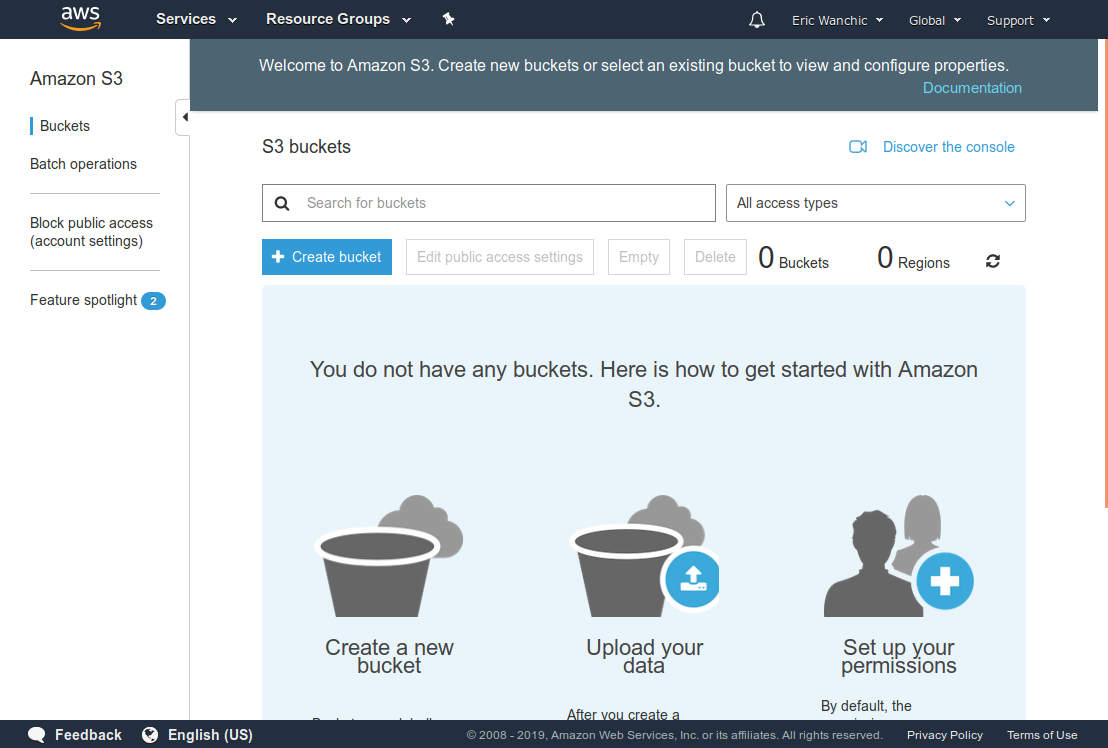Click the 0 Regions count
1108x748 pixels.
pyautogui.click(x=913, y=259)
